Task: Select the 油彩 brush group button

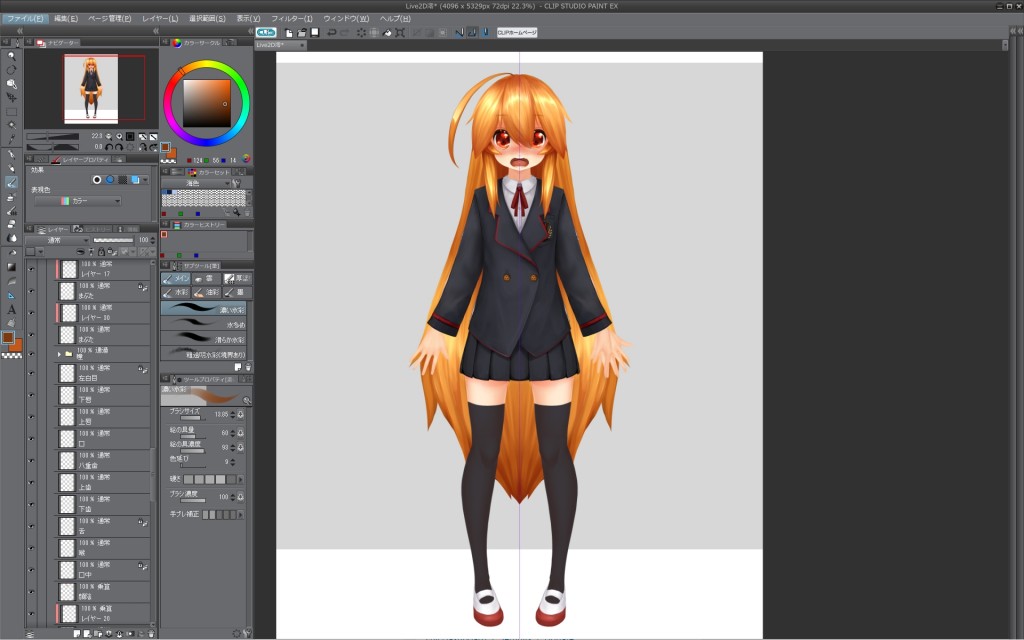Action: click(206, 292)
